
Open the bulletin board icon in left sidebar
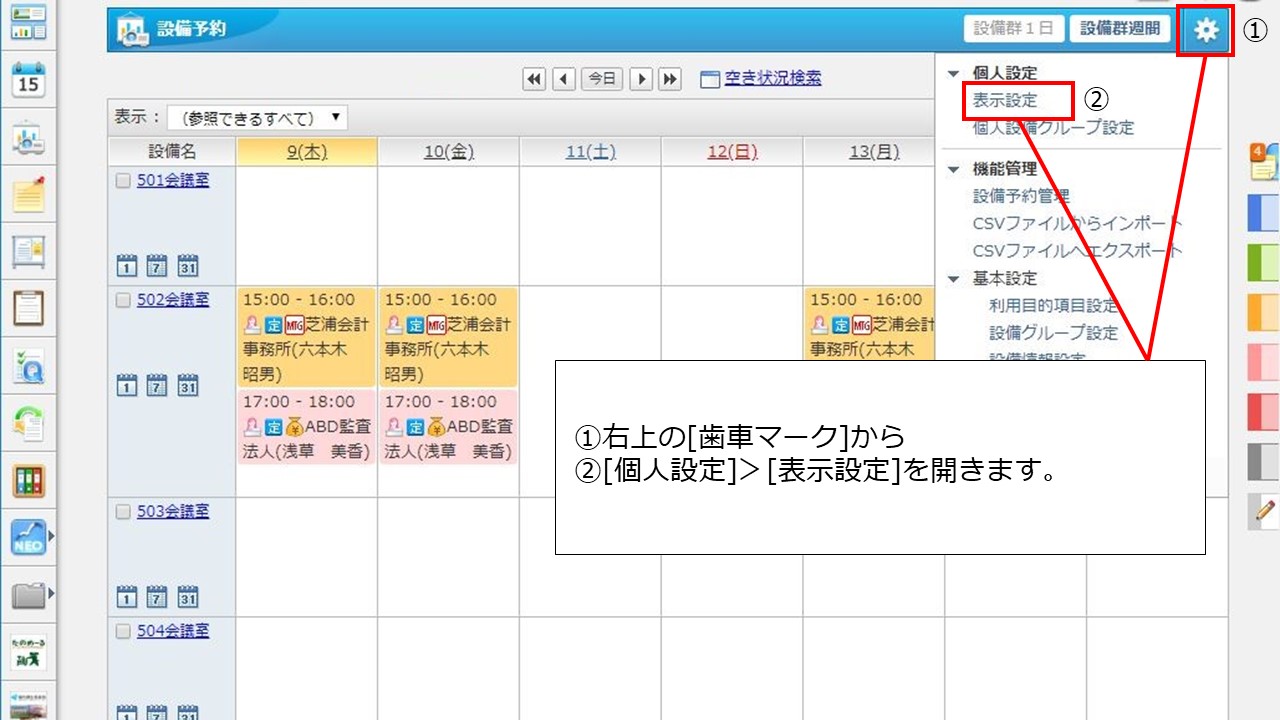point(28,252)
